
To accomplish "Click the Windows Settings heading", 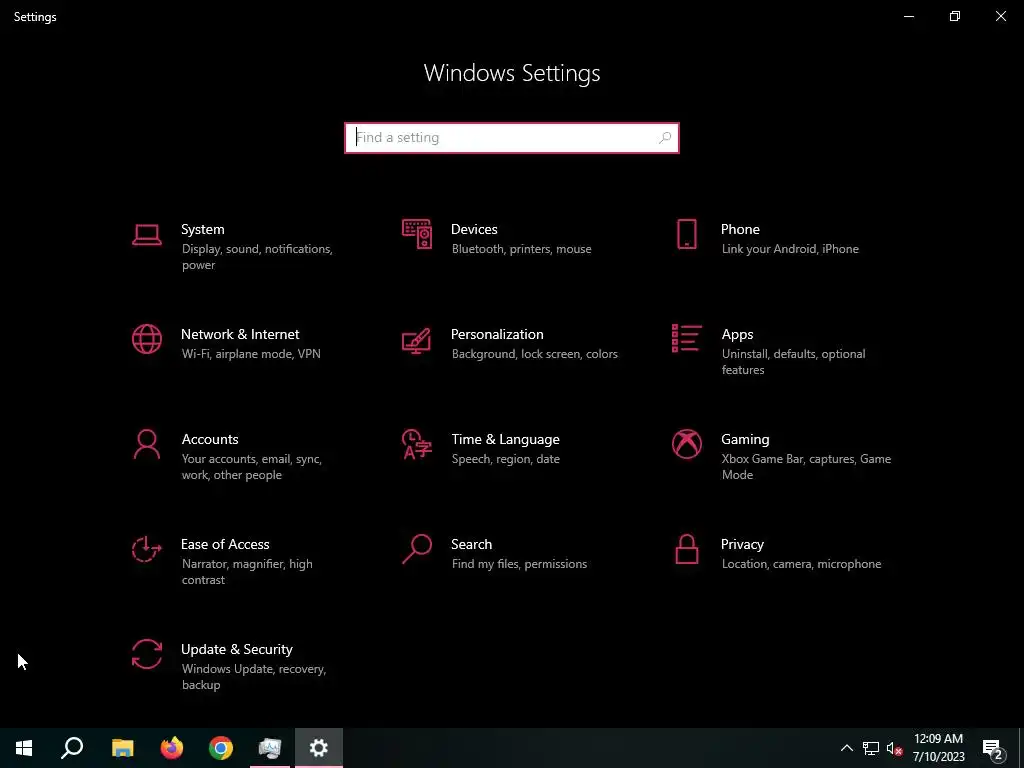I will point(512,73).
